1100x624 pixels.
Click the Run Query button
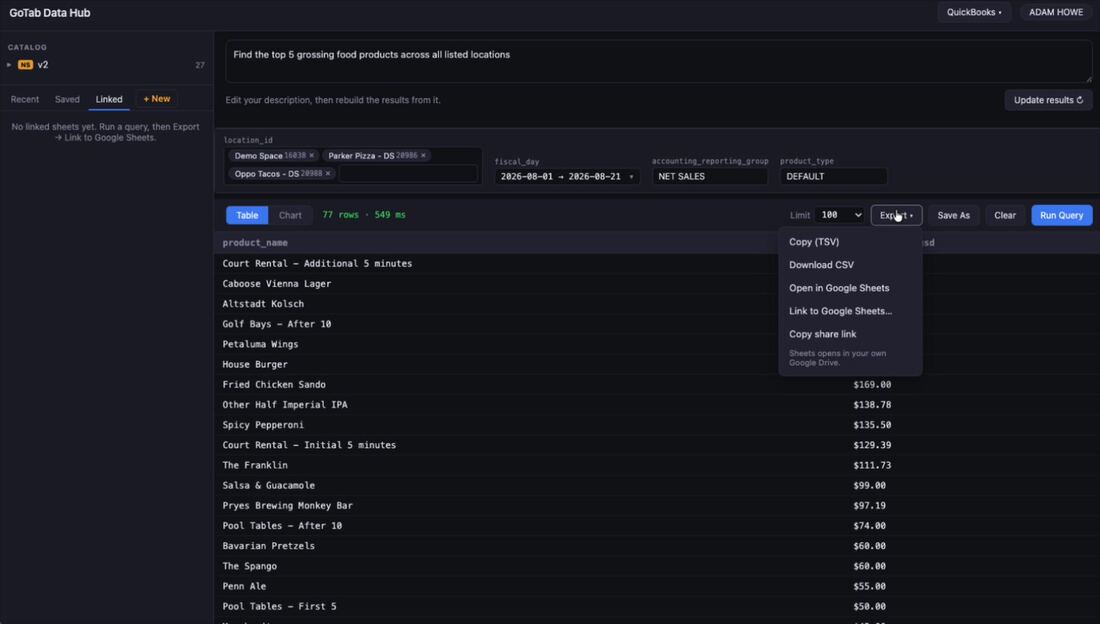pos(1061,215)
